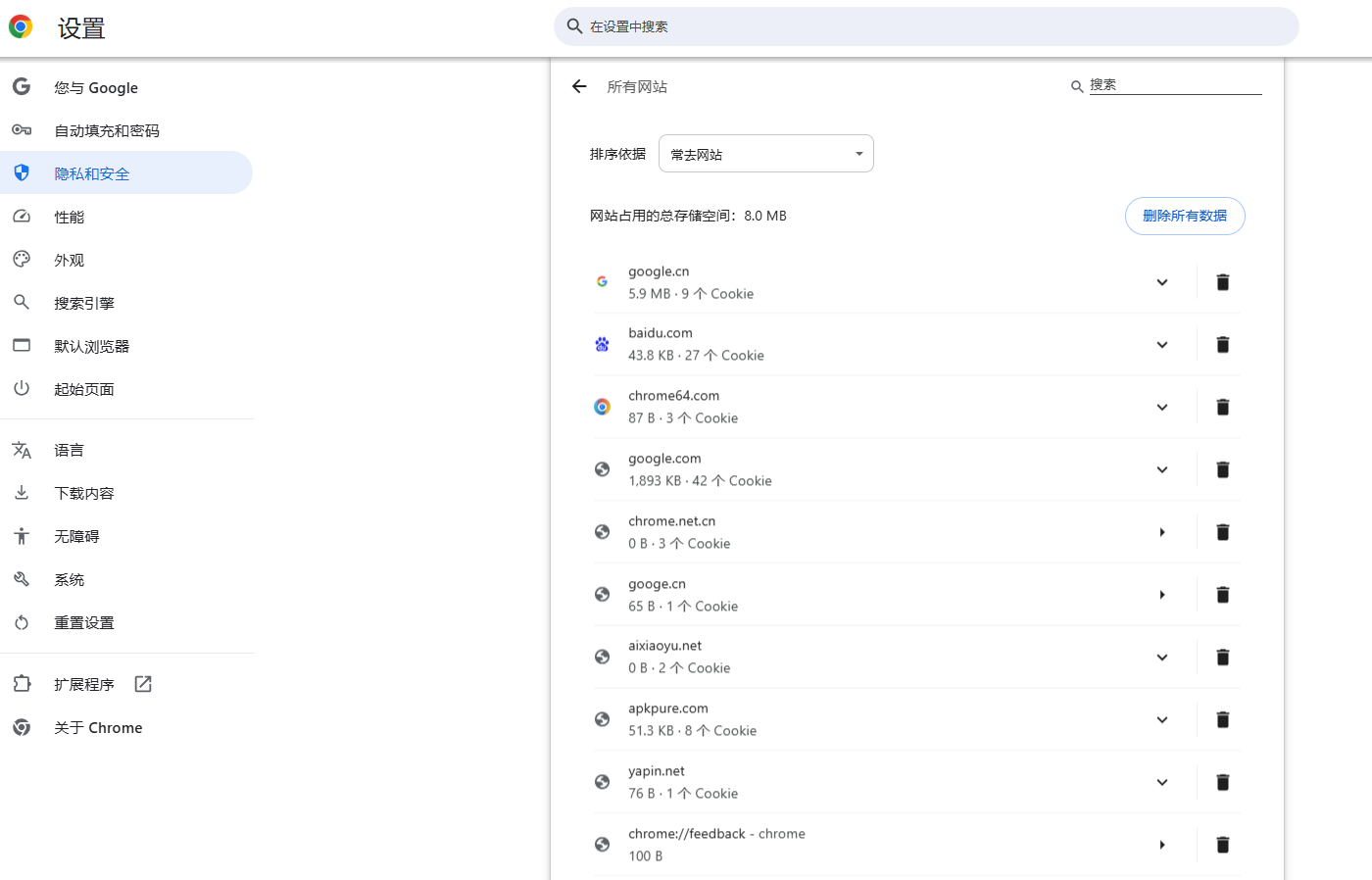This screenshot has height=880, width=1372.
Task: Expand the google.cn site entry chevron
Action: tap(1162, 282)
